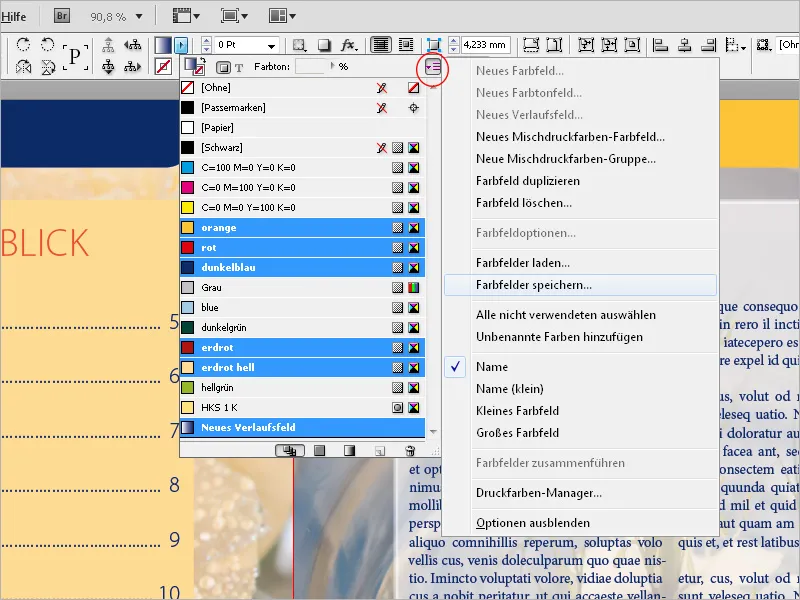
Task: Open the swatches panel flyout menu
Action: 433,67
